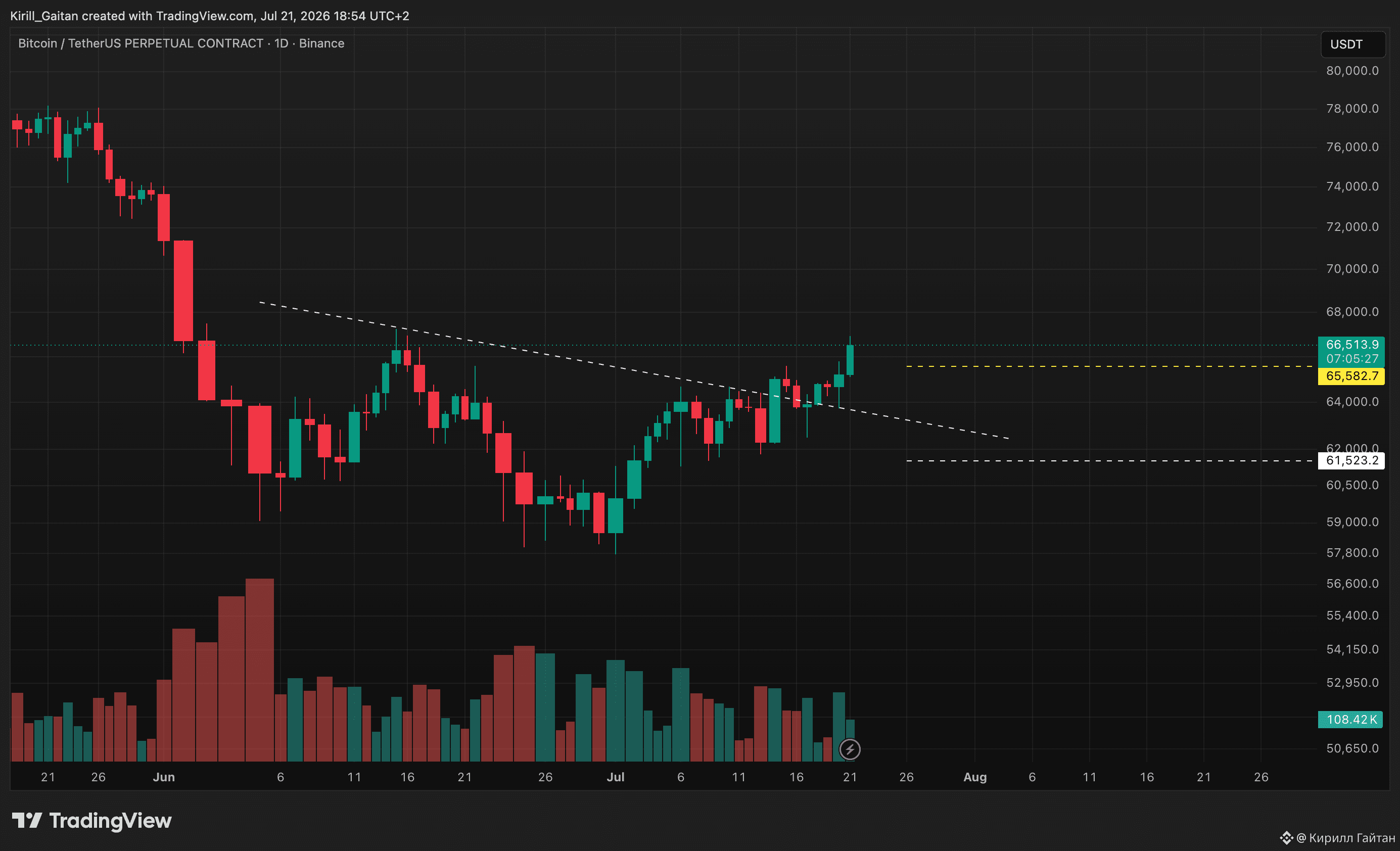Click the latest green candle above Jul 21
The image size is (1400, 851).
[x=850, y=360]
